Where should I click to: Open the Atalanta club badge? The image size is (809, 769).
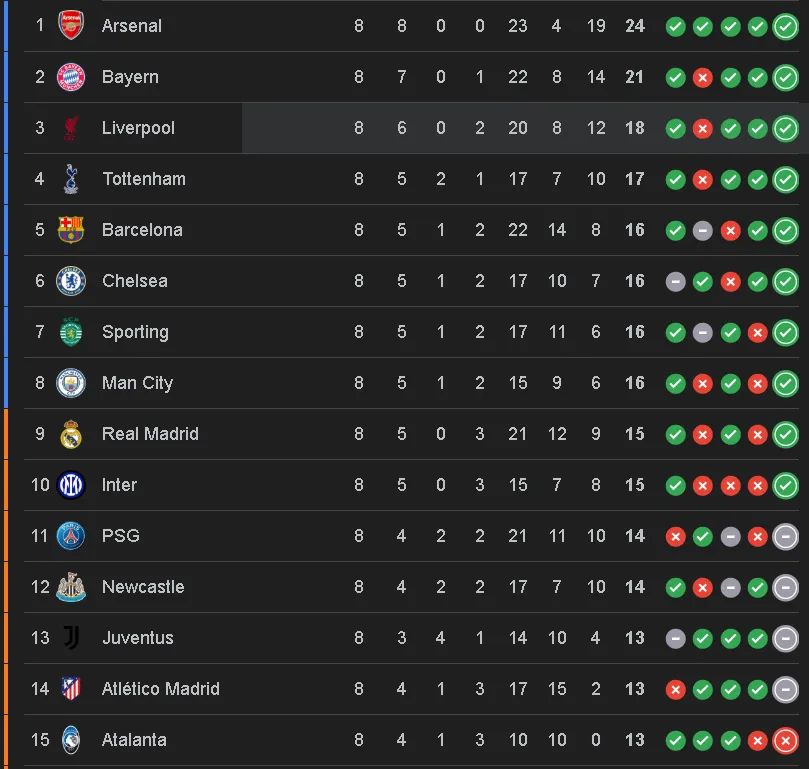(x=71, y=740)
